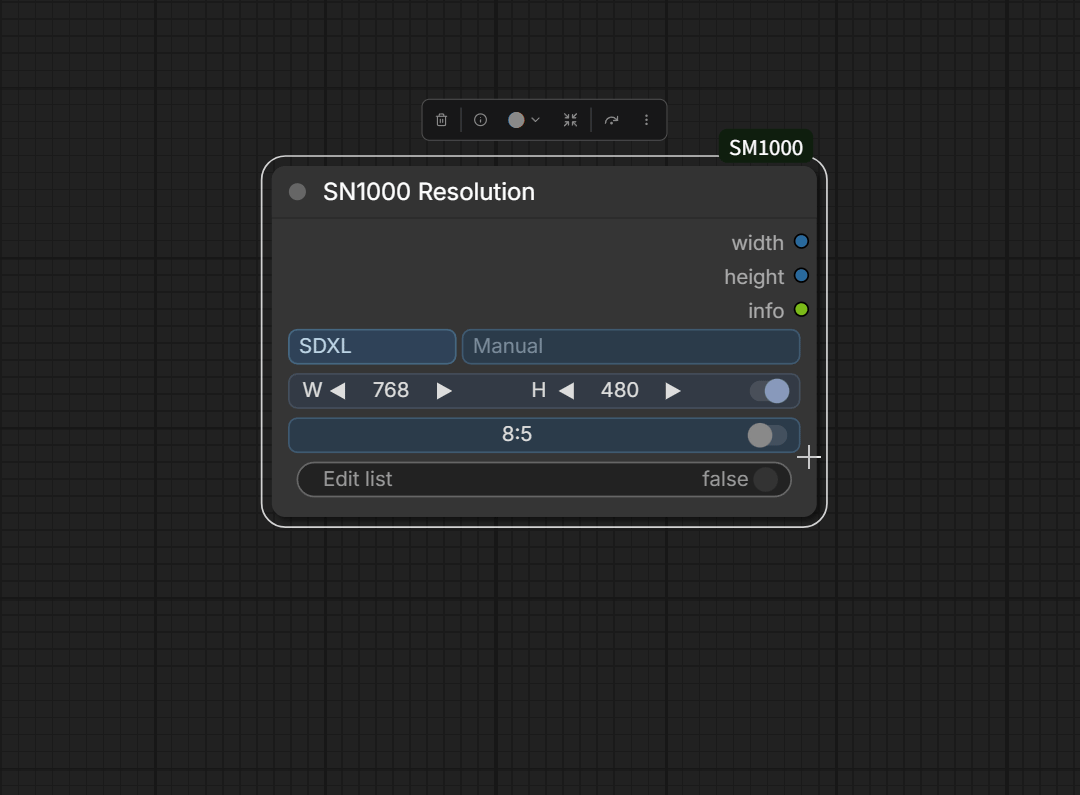Click the height value 480
1080x795 pixels.
click(619, 390)
